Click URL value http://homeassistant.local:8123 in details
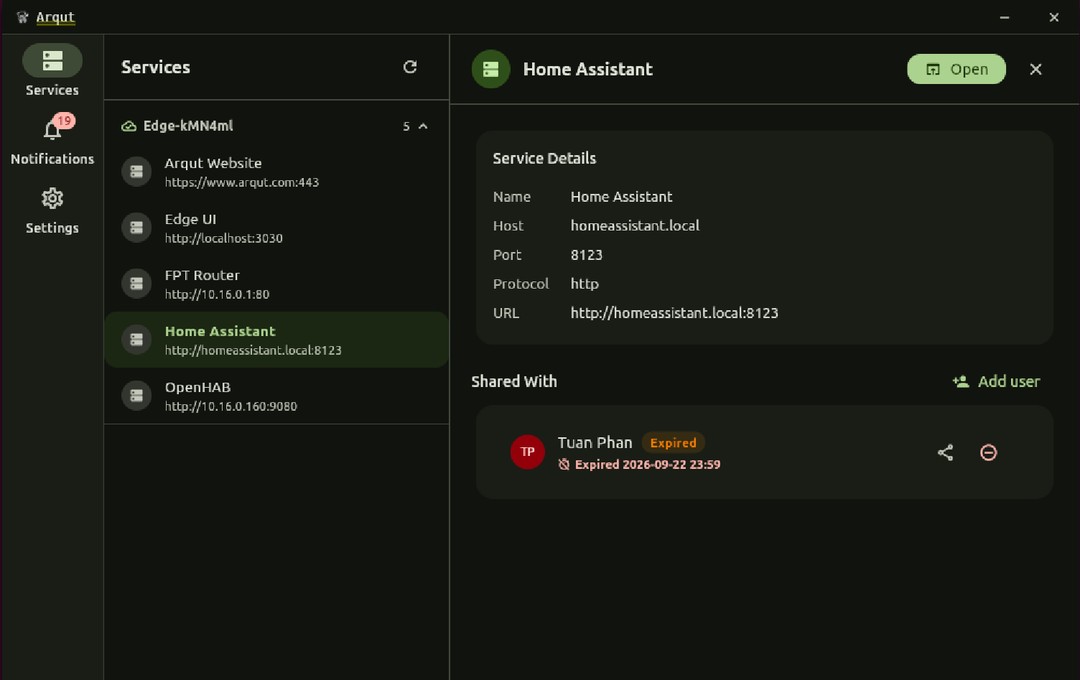 (674, 313)
